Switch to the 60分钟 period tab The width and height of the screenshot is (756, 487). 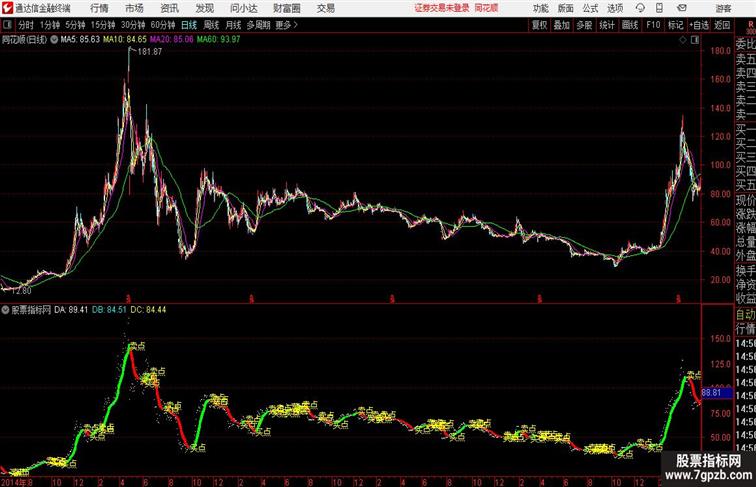click(x=163, y=25)
